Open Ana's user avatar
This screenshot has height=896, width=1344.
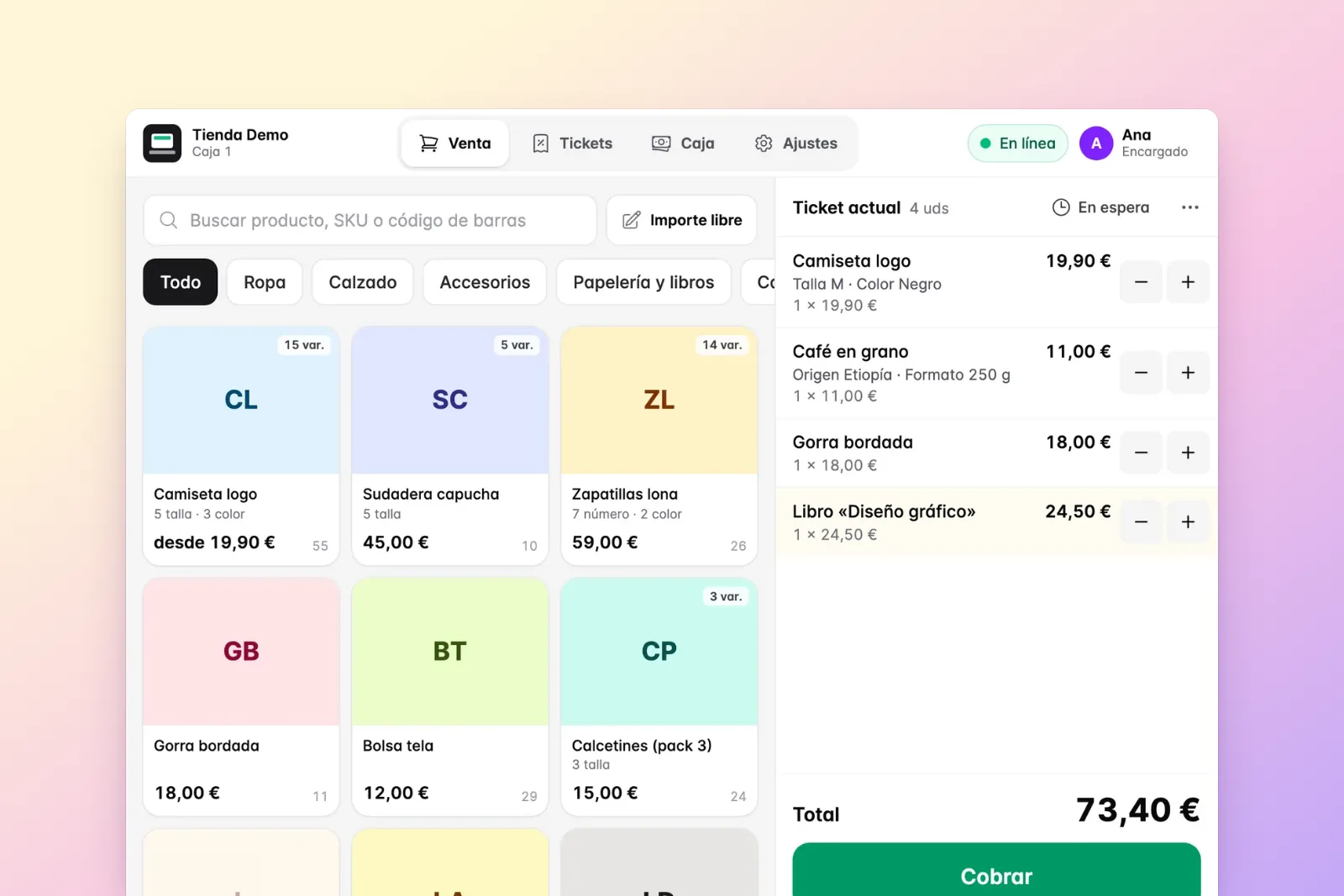click(x=1096, y=144)
